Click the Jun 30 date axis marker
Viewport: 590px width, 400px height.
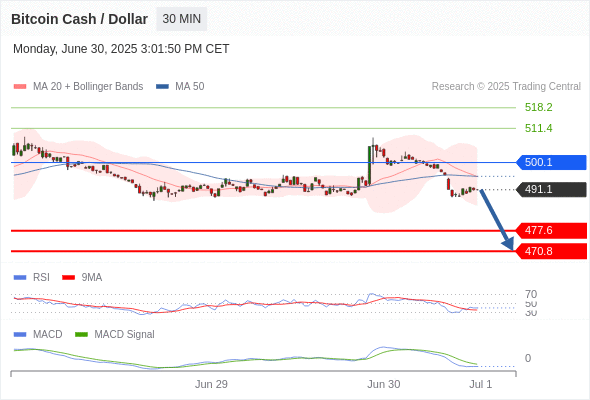(383, 384)
